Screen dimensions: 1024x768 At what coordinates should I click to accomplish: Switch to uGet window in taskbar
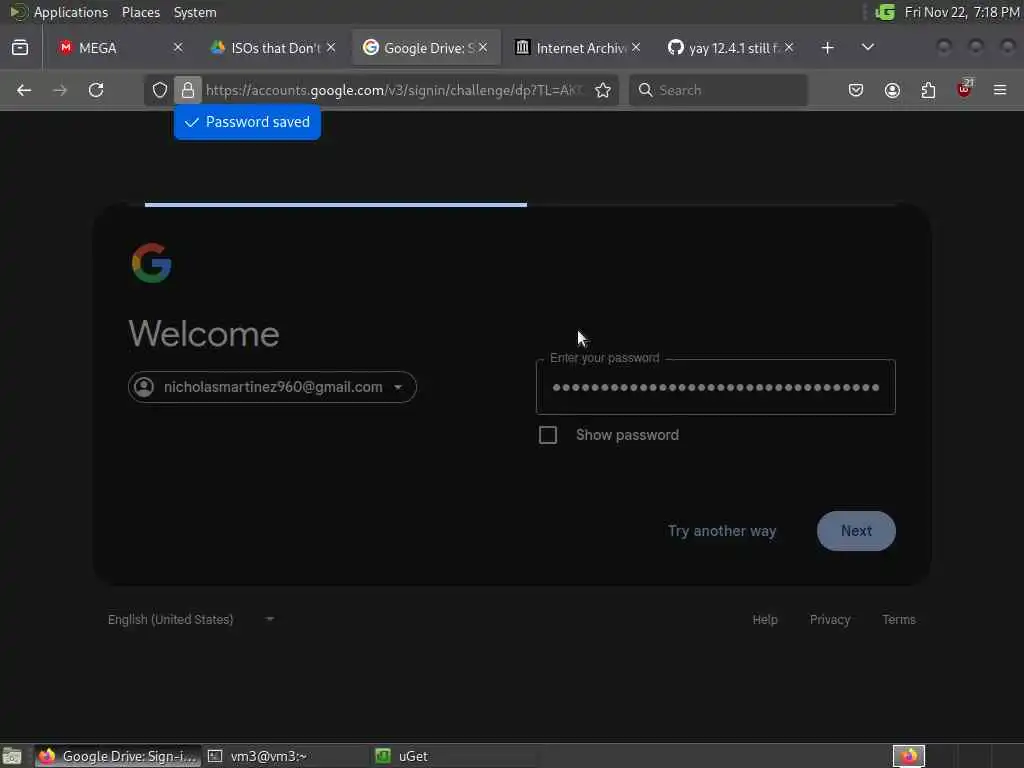pyautogui.click(x=453, y=756)
